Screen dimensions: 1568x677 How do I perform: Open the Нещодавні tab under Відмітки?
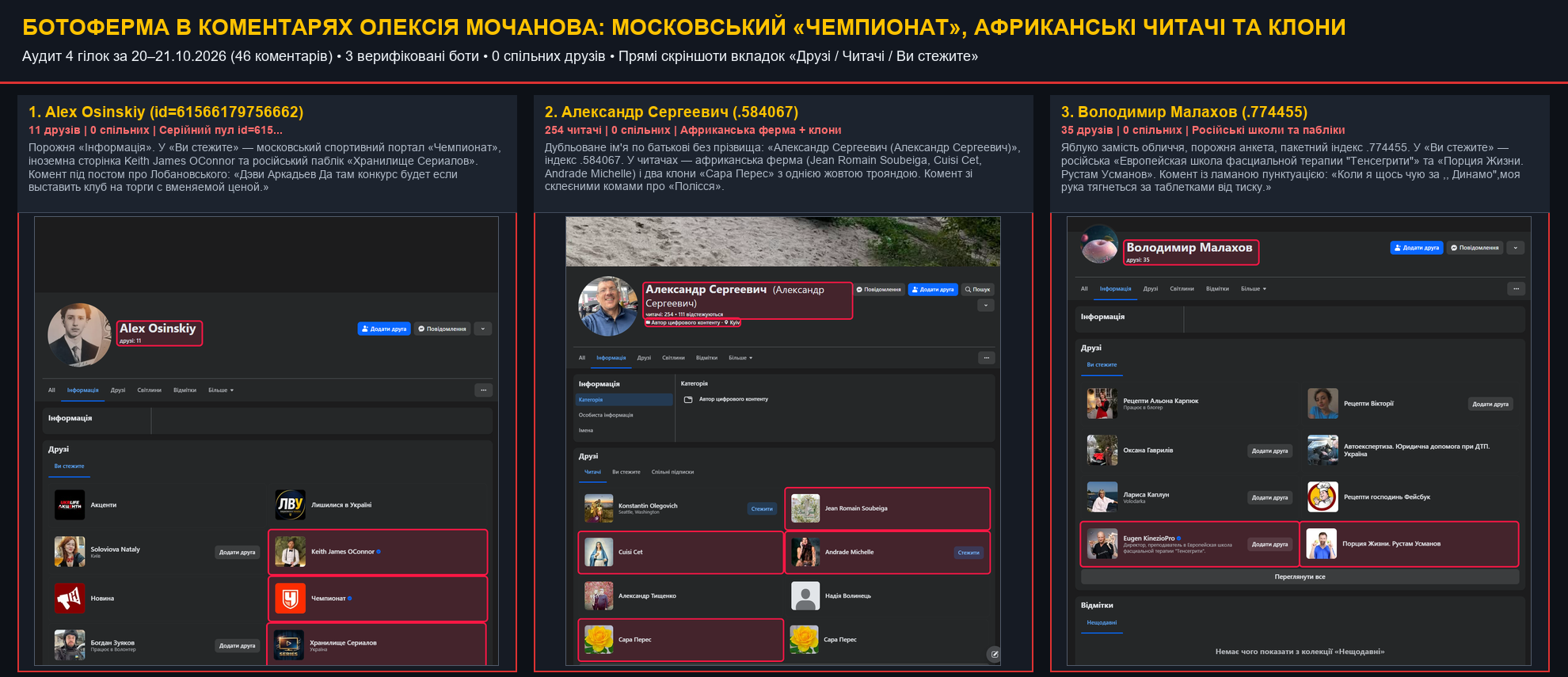pyautogui.click(x=1102, y=622)
